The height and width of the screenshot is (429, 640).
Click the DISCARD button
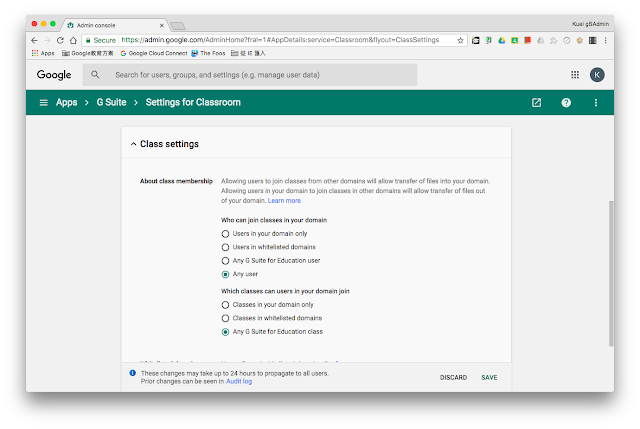coord(453,378)
